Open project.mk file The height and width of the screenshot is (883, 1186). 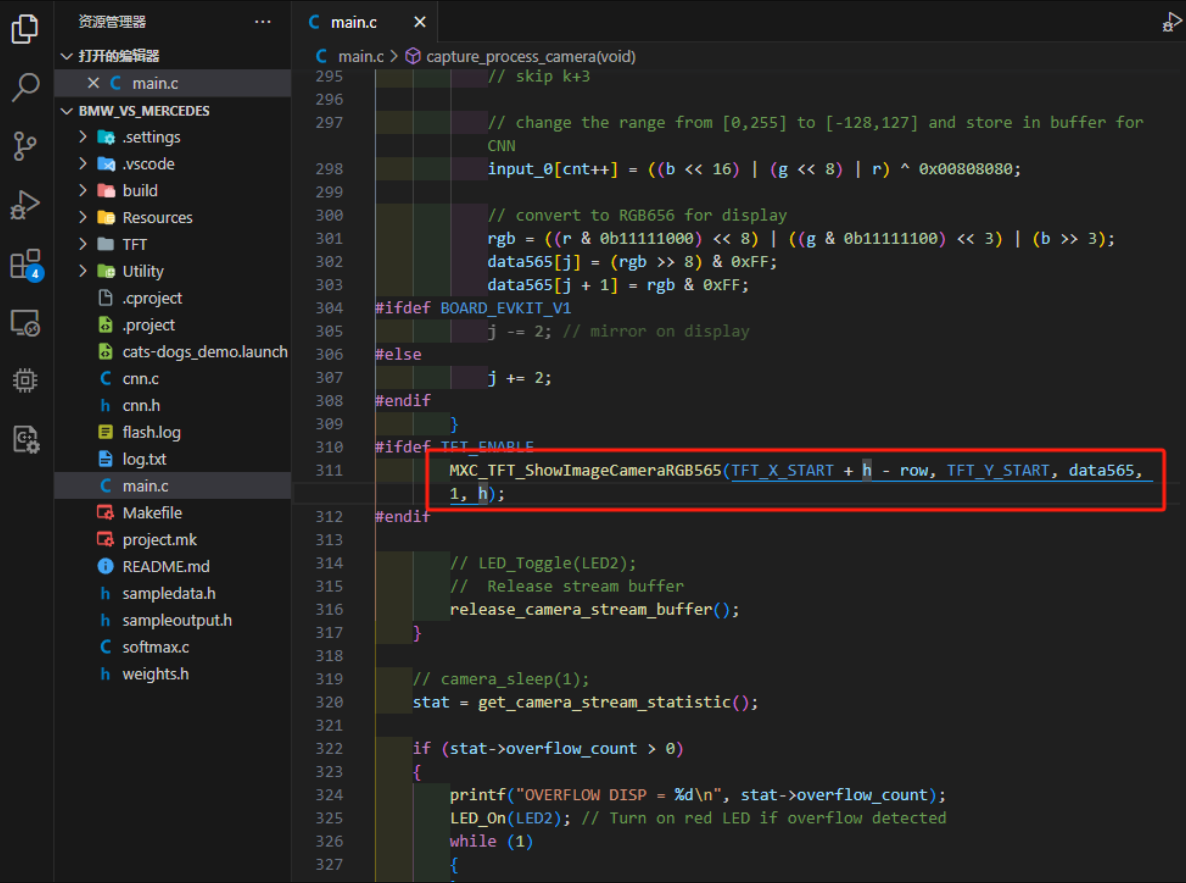[x=160, y=540]
